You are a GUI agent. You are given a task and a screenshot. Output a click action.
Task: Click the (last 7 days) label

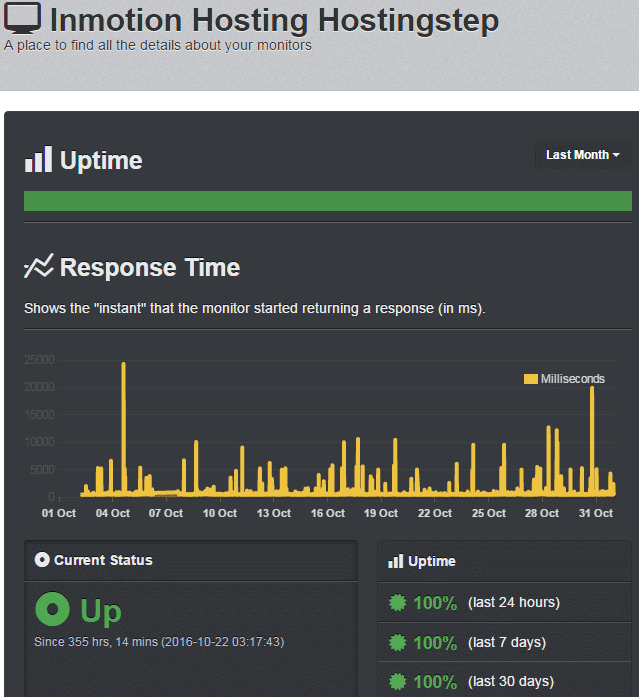coord(507,642)
